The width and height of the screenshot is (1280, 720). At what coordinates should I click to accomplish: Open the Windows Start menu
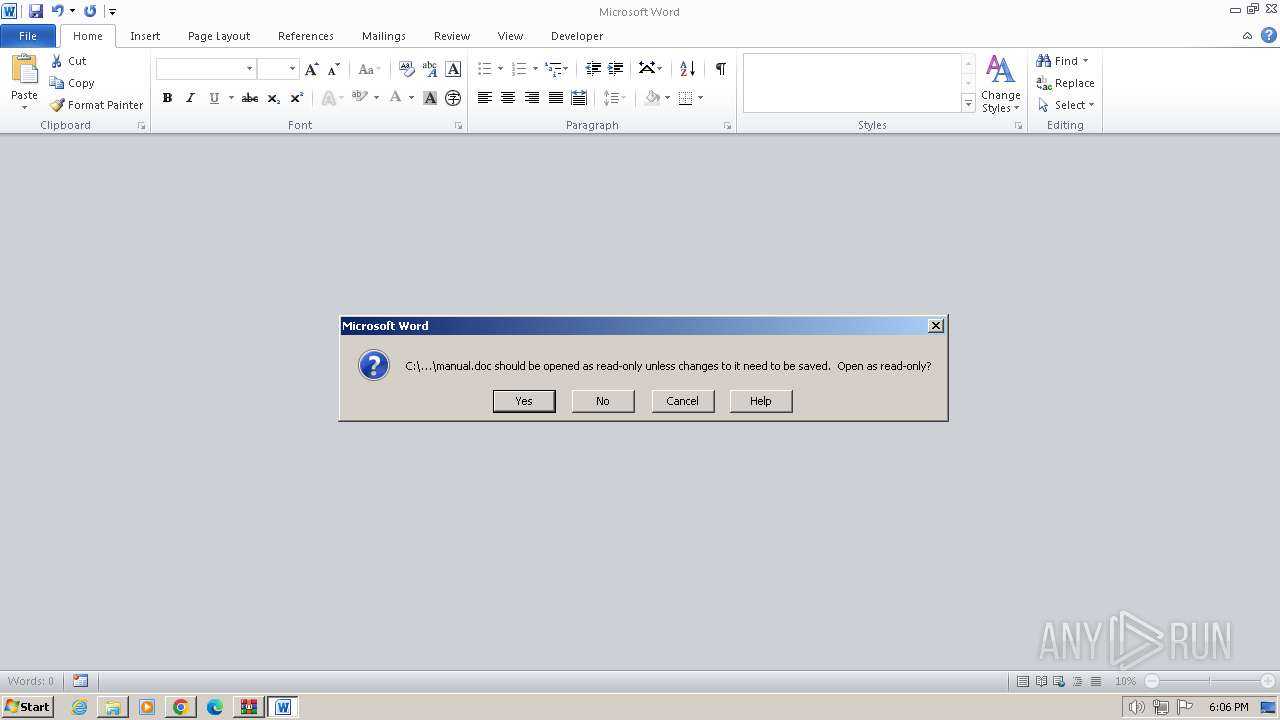point(27,707)
